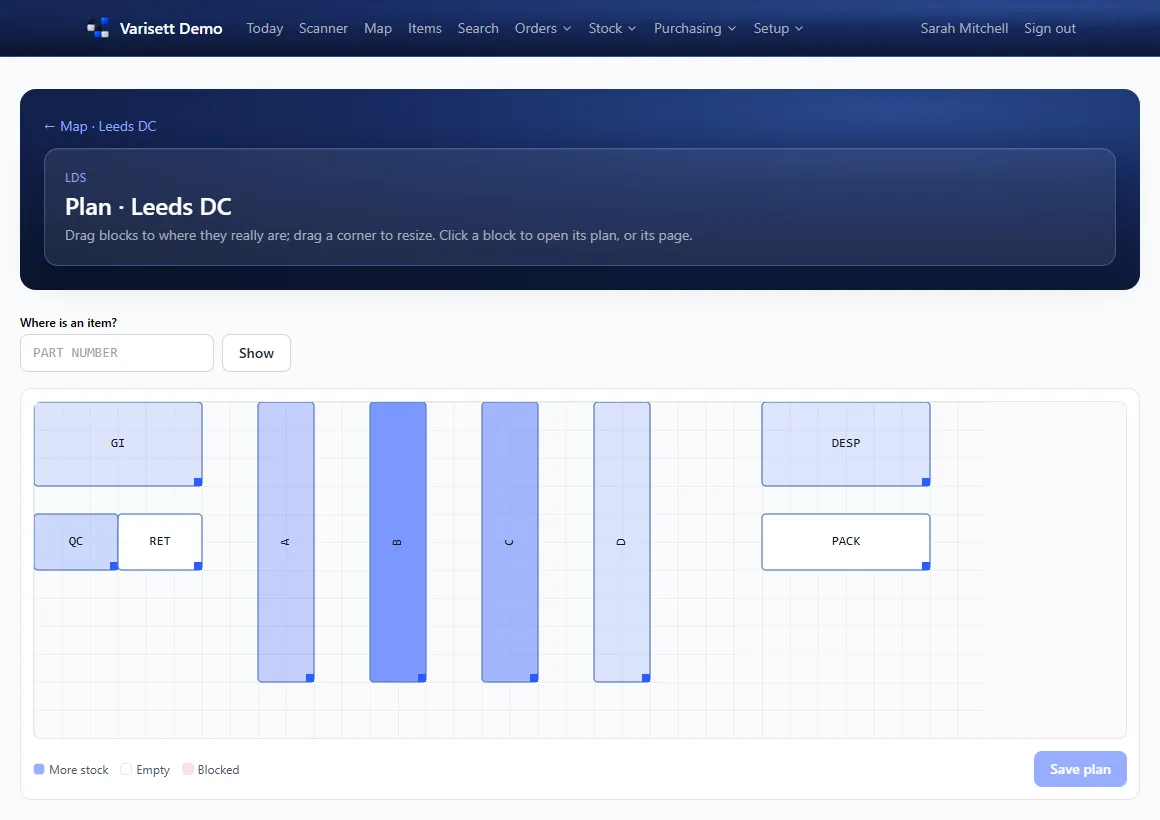Open the Search page
Image resolution: width=1160 pixels, height=820 pixels.
pos(478,28)
